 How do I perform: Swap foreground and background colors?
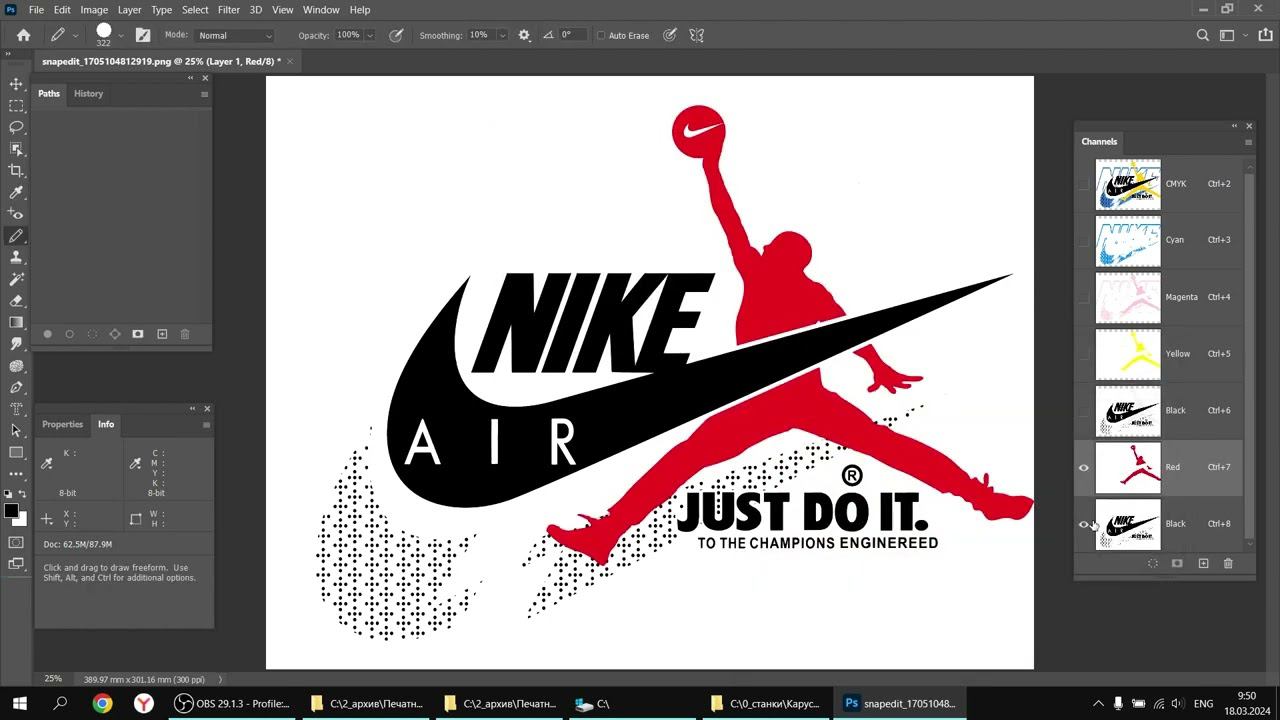click(22, 494)
